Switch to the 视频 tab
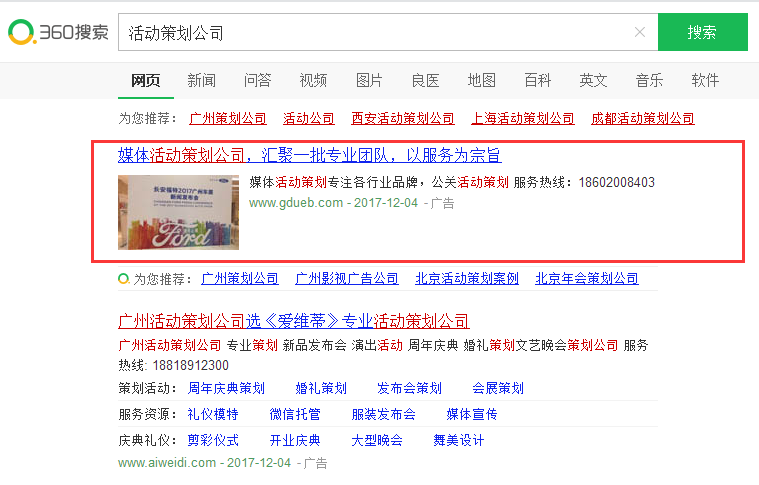The image size is (759, 485). pyautogui.click(x=313, y=80)
